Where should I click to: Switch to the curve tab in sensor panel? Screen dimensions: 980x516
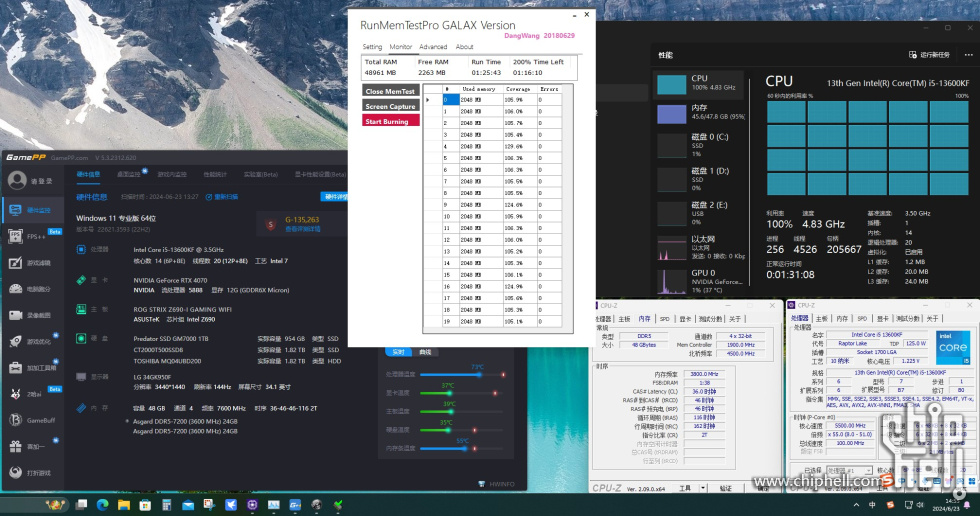[425, 352]
